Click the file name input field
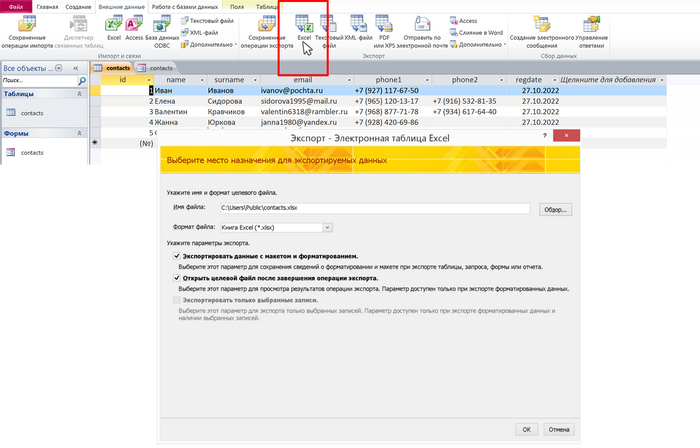This screenshot has height=448, width=700. tap(375, 208)
